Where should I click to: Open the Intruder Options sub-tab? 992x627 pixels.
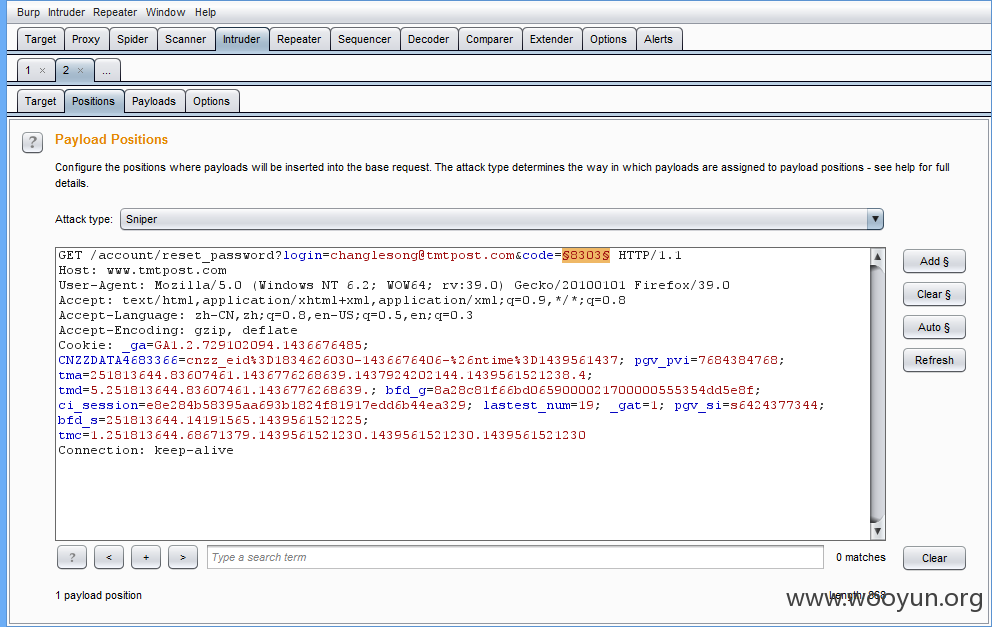pyautogui.click(x=211, y=101)
